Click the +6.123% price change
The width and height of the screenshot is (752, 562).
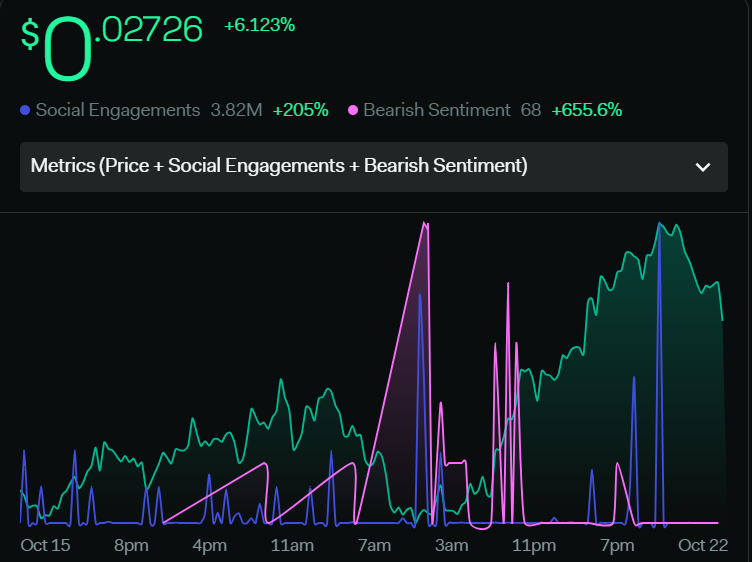pyautogui.click(x=259, y=25)
